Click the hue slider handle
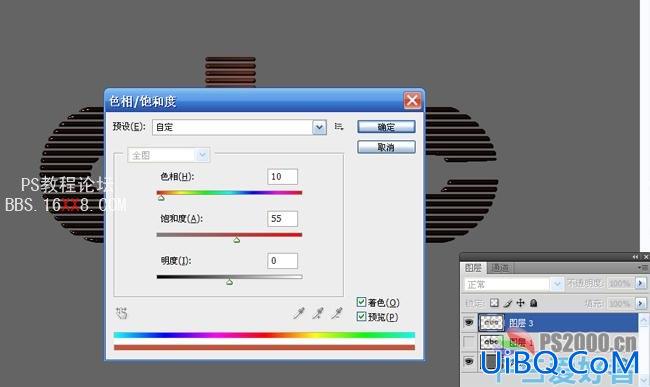The height and width of the screenshot is (387, 650). tap(161, 198)
